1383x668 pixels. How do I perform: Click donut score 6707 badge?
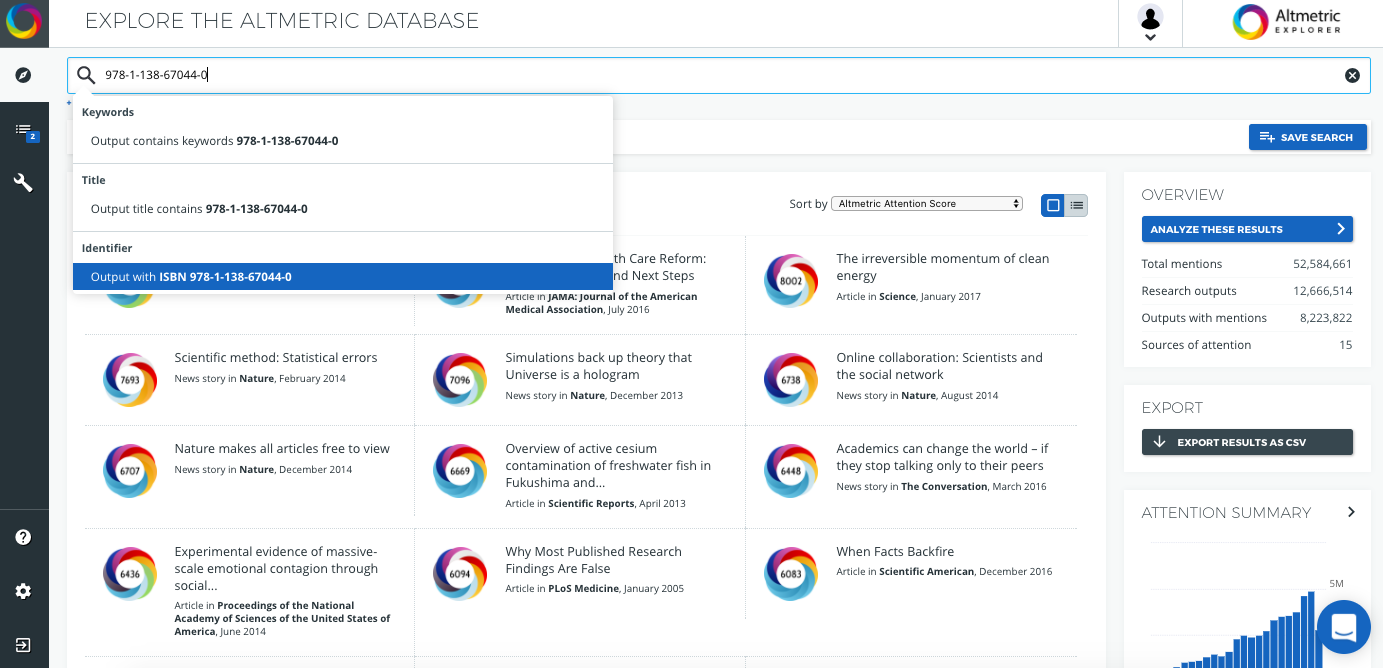130,471
